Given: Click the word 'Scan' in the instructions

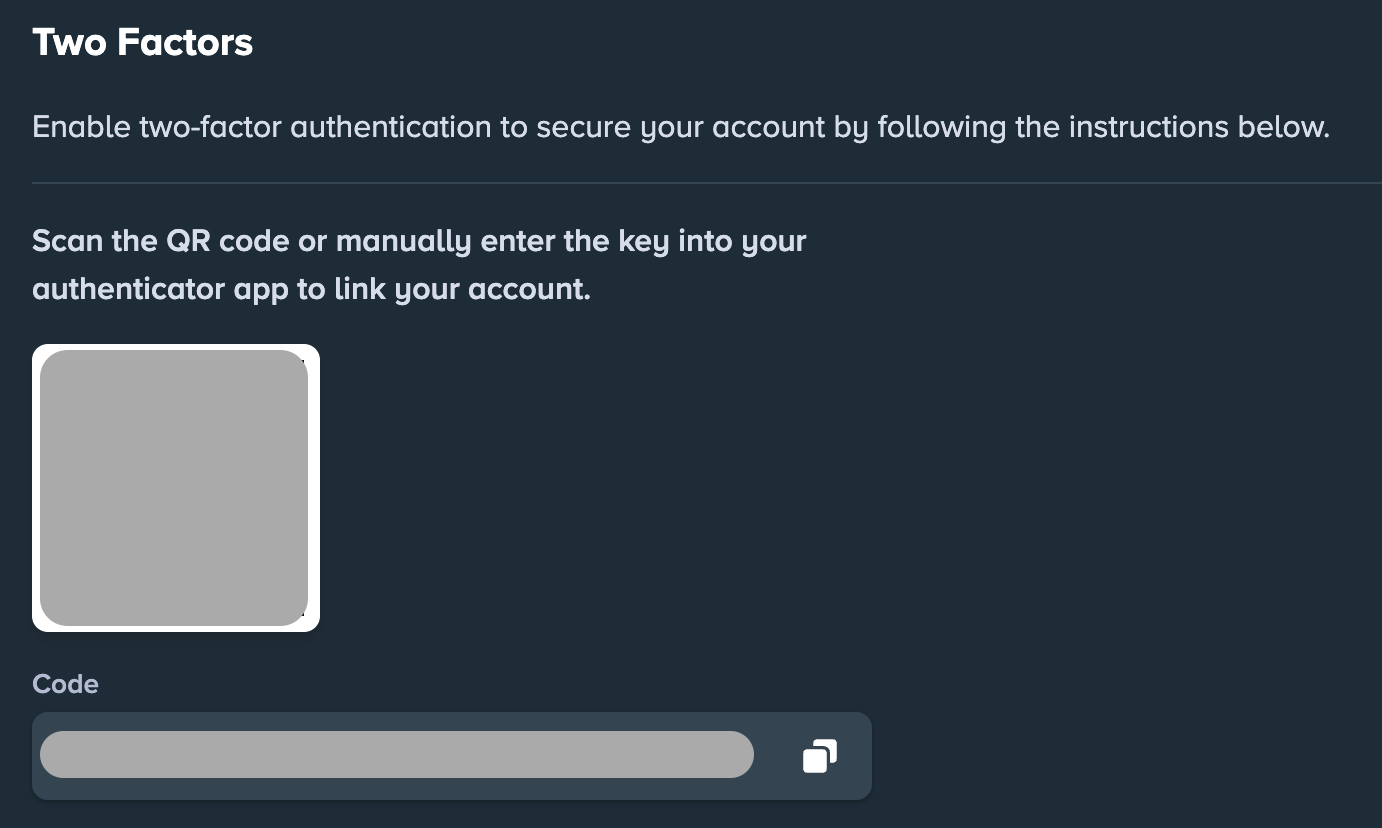Looking at the screenshot, I should coord(67,241).
